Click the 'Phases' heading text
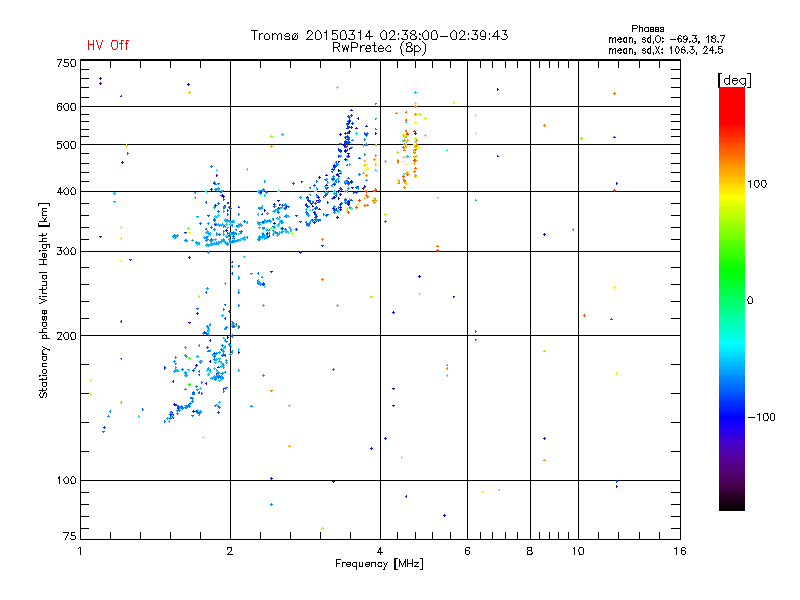Image resolution: width=800 pixels, height=600 pixels. tap(647, 29)
